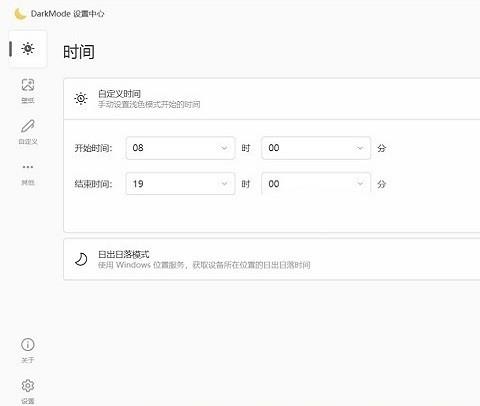
Task: Open the 结束时间 minute dropdown showing 00
Action: [x=316, y=184]
